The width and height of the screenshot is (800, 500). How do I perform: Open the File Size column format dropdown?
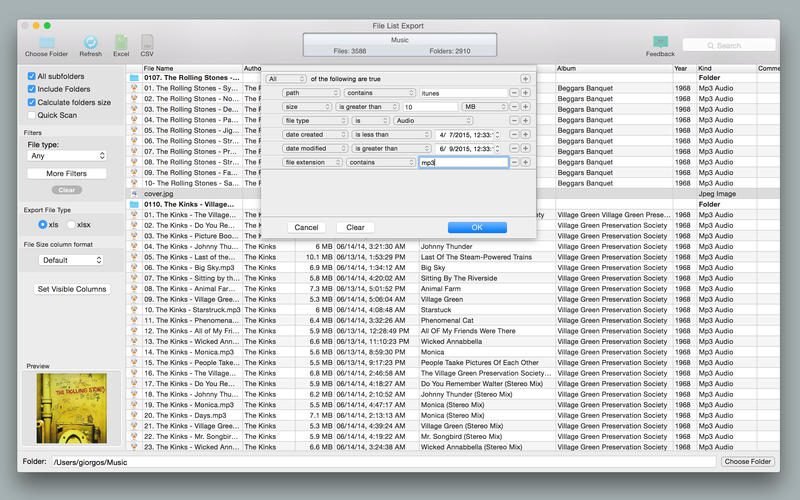[70, 260]
